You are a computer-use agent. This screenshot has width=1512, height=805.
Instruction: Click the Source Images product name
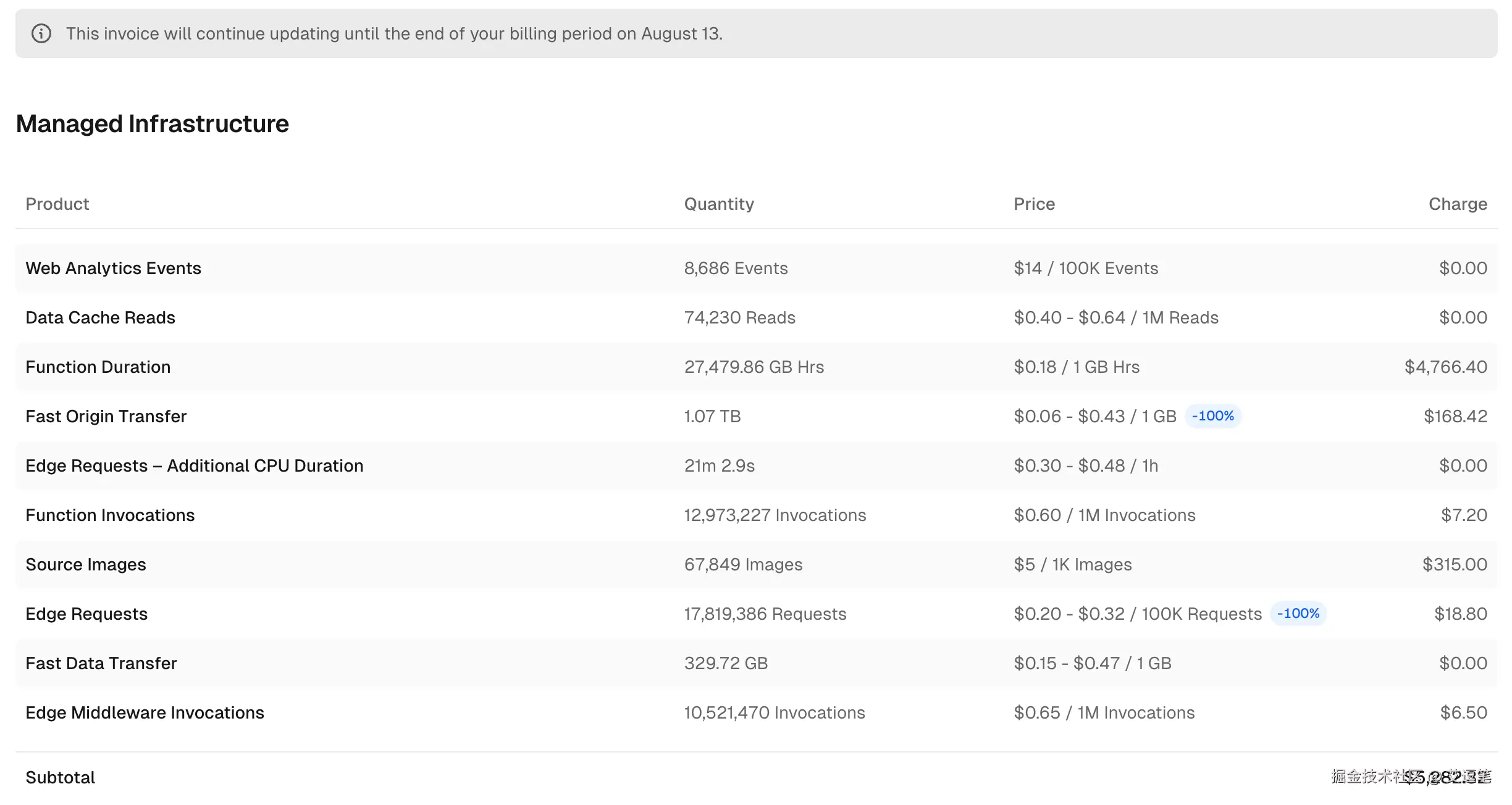pyautogui.click(x=86, y=564)
